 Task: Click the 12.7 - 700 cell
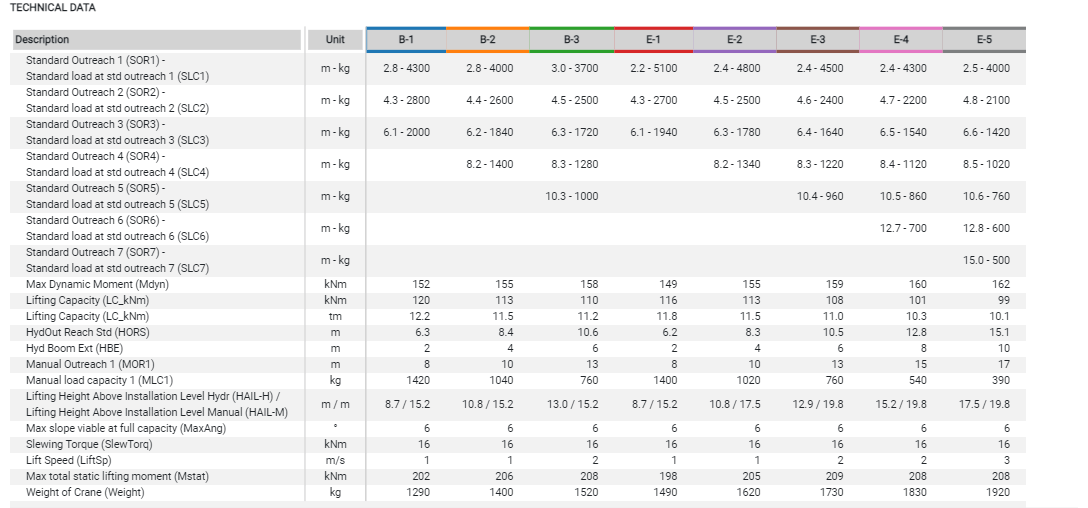[903, 228]
